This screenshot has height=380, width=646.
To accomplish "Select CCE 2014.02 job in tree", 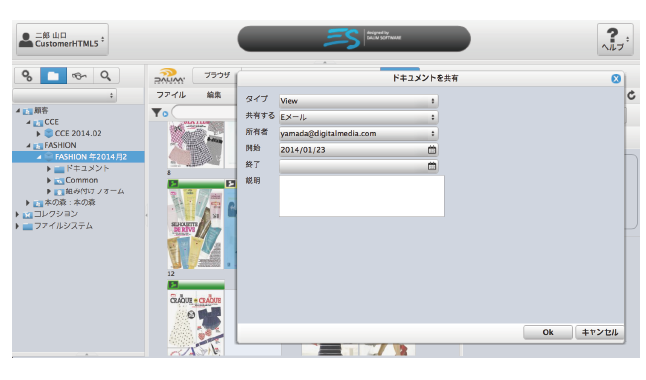I will coord(78,133).
